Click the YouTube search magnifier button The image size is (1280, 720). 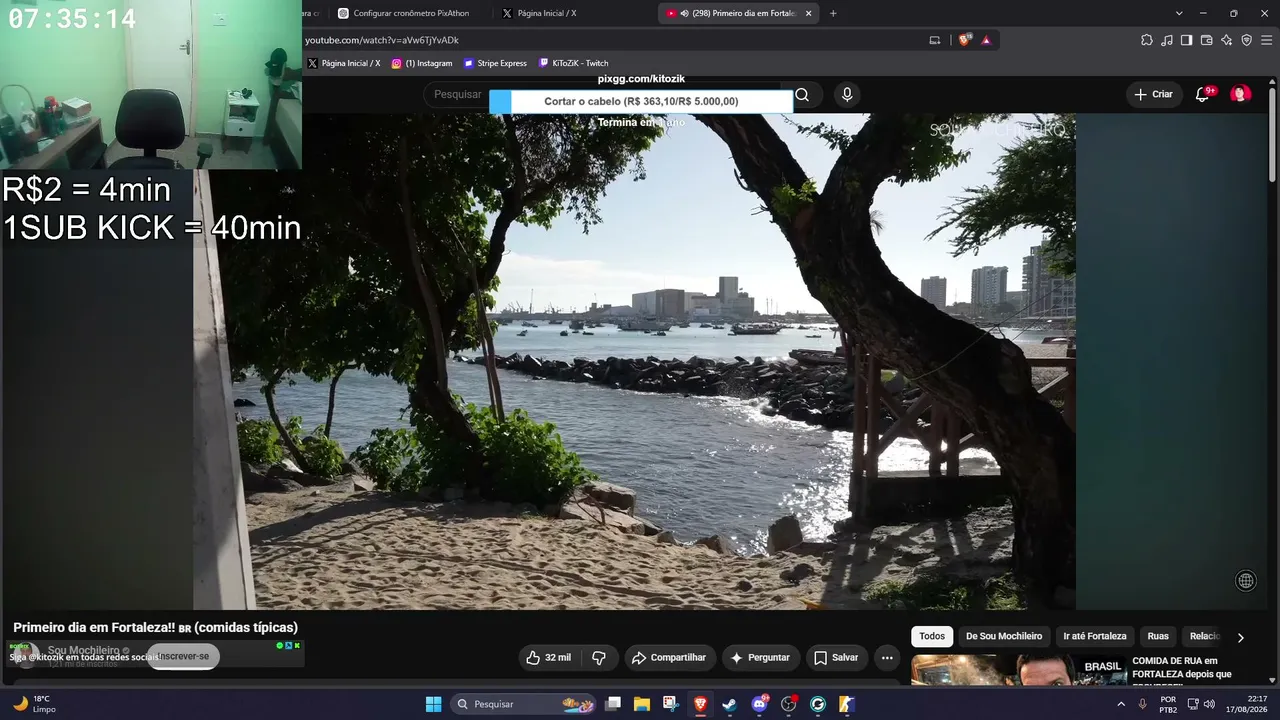click(802, 95)
